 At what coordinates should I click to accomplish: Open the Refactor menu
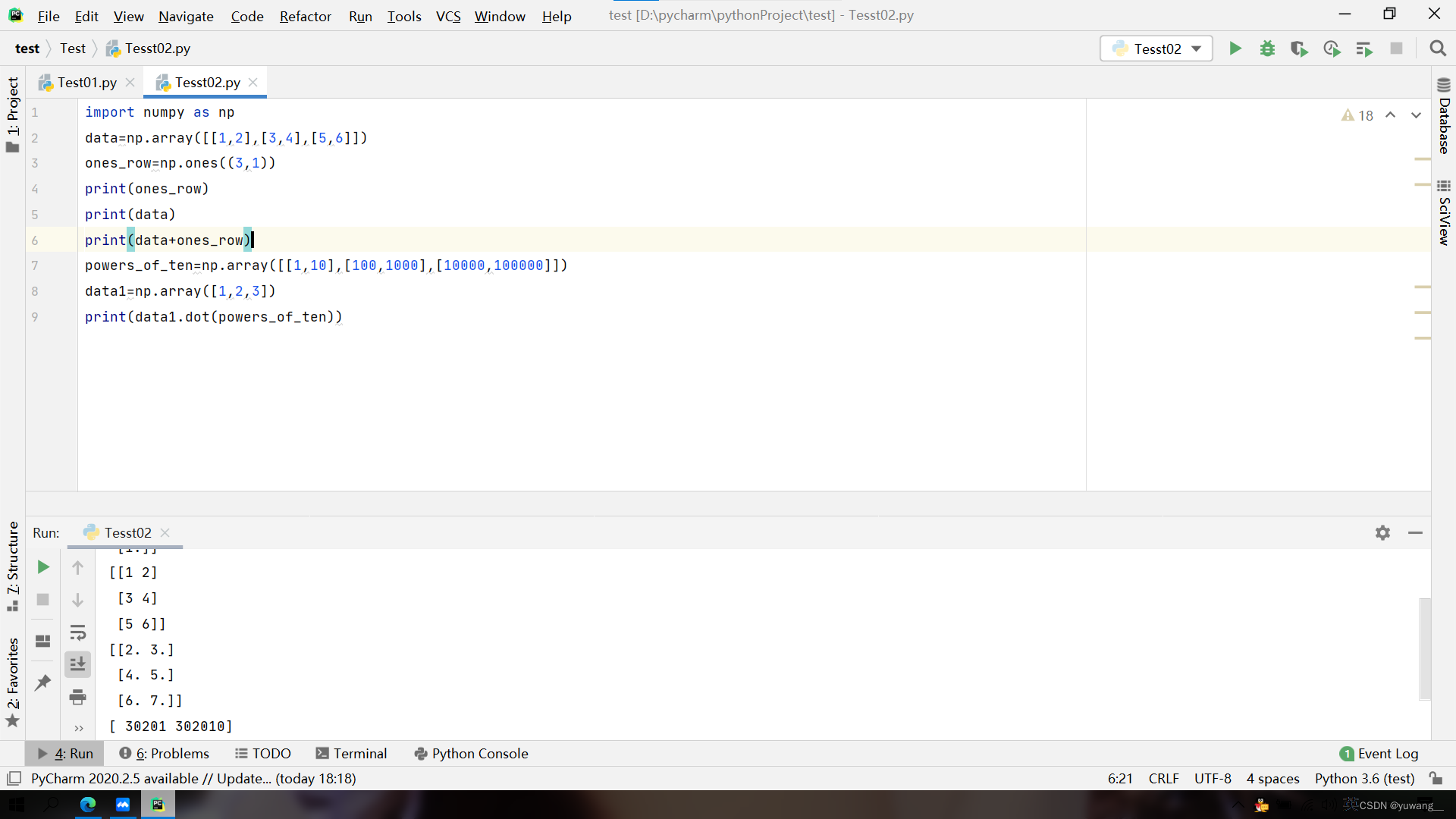[x=305, y=16]
